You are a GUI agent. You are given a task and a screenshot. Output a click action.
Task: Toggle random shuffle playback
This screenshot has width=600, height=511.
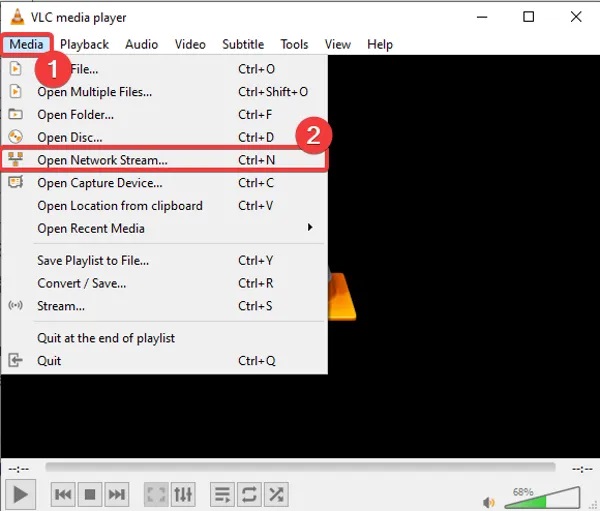[x=276, y=495]
